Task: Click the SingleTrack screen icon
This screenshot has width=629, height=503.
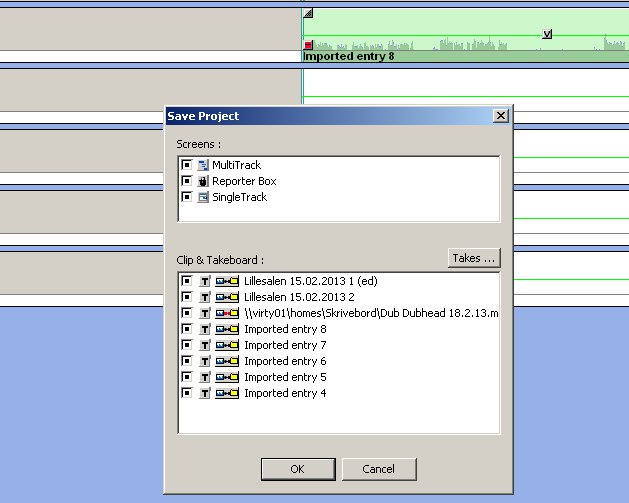Action: tap(203, 197)
